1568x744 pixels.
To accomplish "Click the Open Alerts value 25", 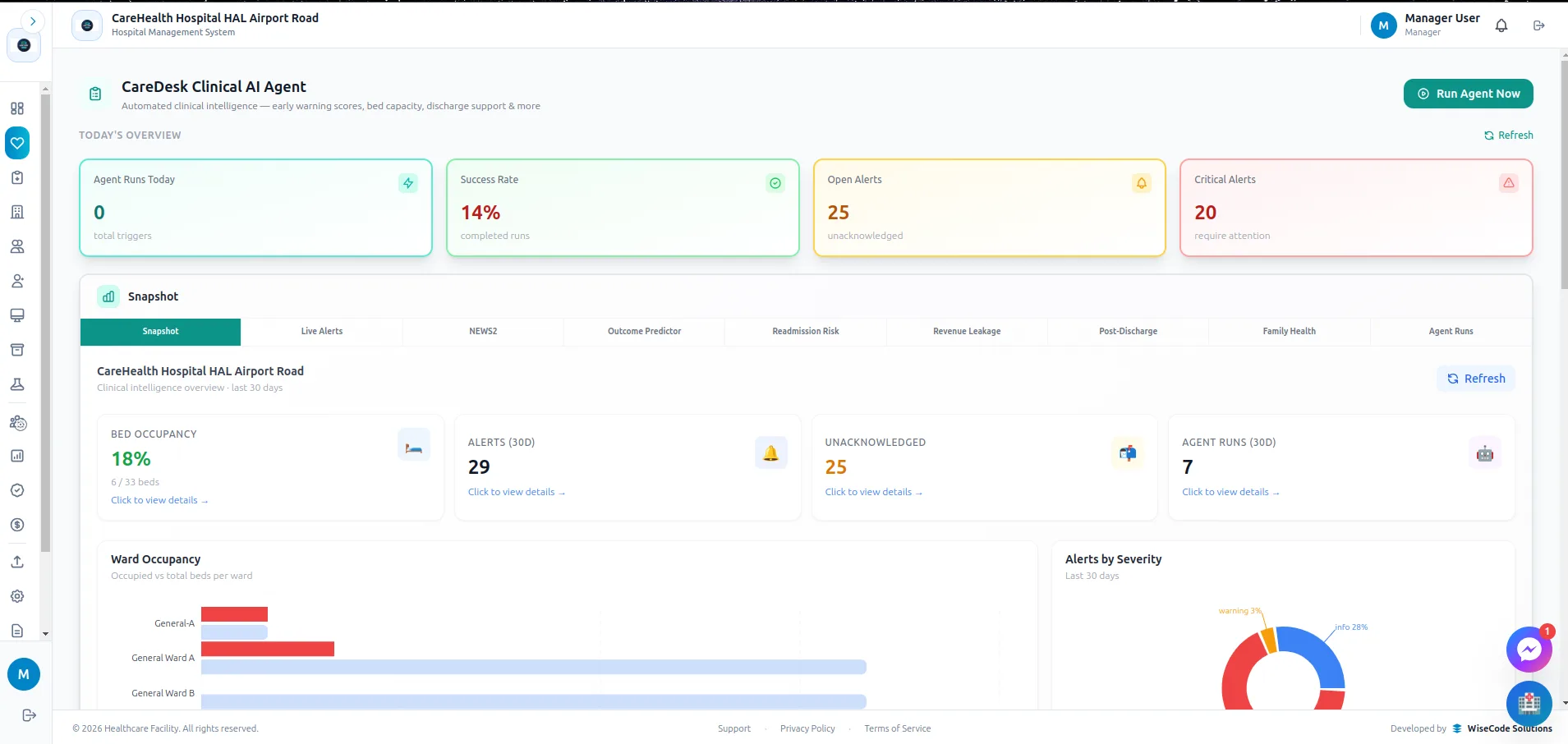I will 838,213.
